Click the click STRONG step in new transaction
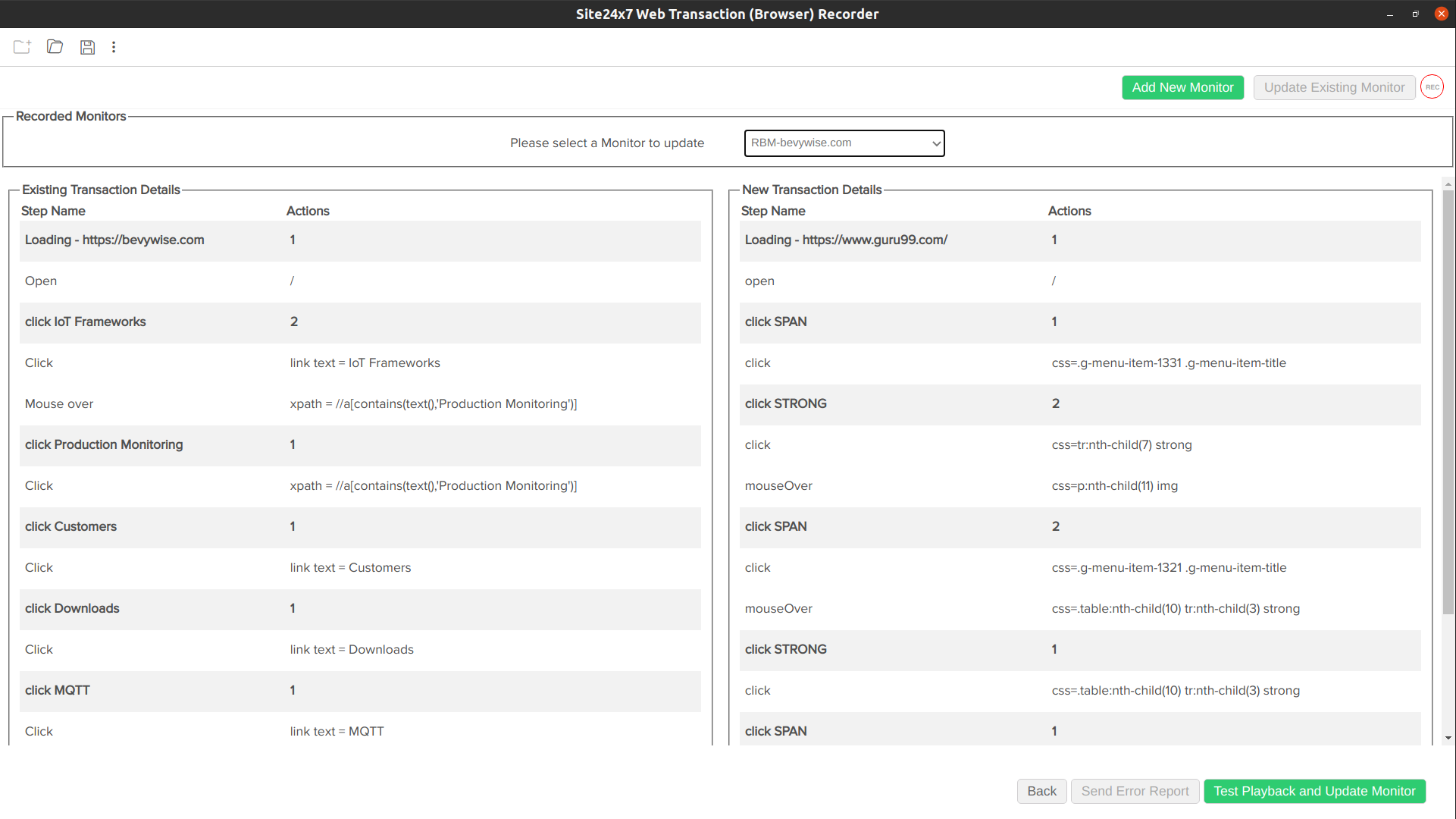The height and width of the screenshot is (819, 1456). point(785,403)
